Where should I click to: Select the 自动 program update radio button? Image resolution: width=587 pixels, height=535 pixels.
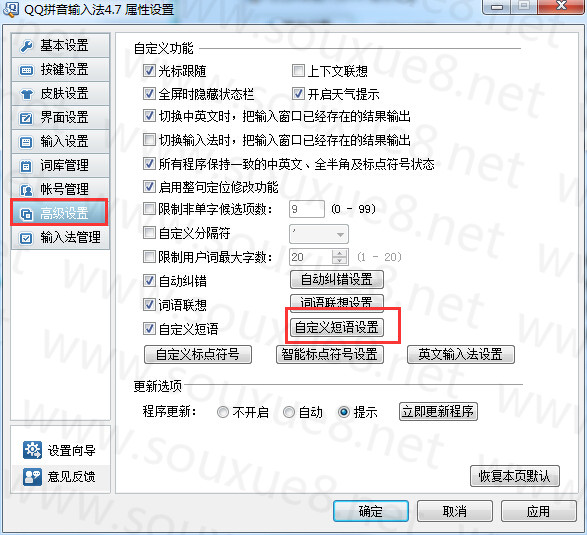[289, 412]
